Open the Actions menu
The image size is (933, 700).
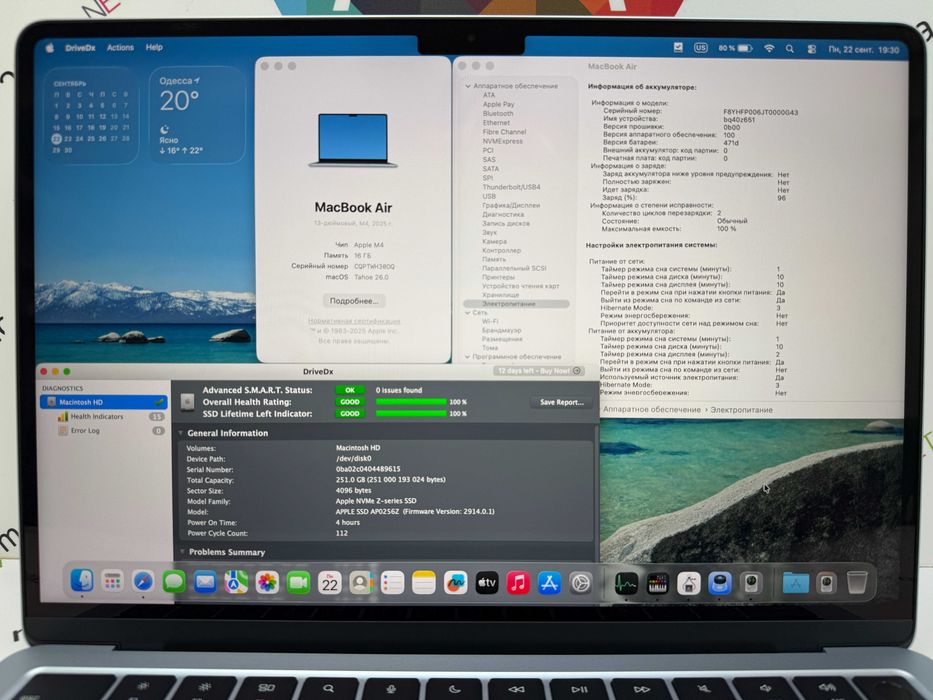click(120, 47)
